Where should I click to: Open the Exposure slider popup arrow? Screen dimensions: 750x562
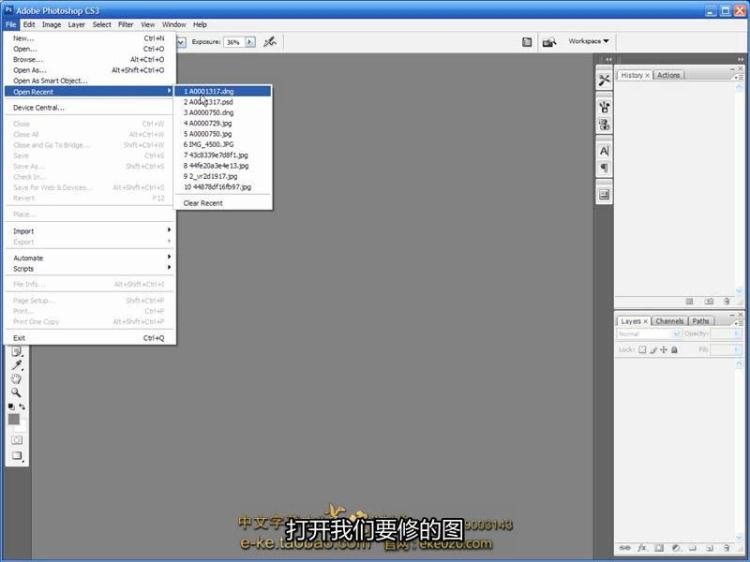[250, 42]
